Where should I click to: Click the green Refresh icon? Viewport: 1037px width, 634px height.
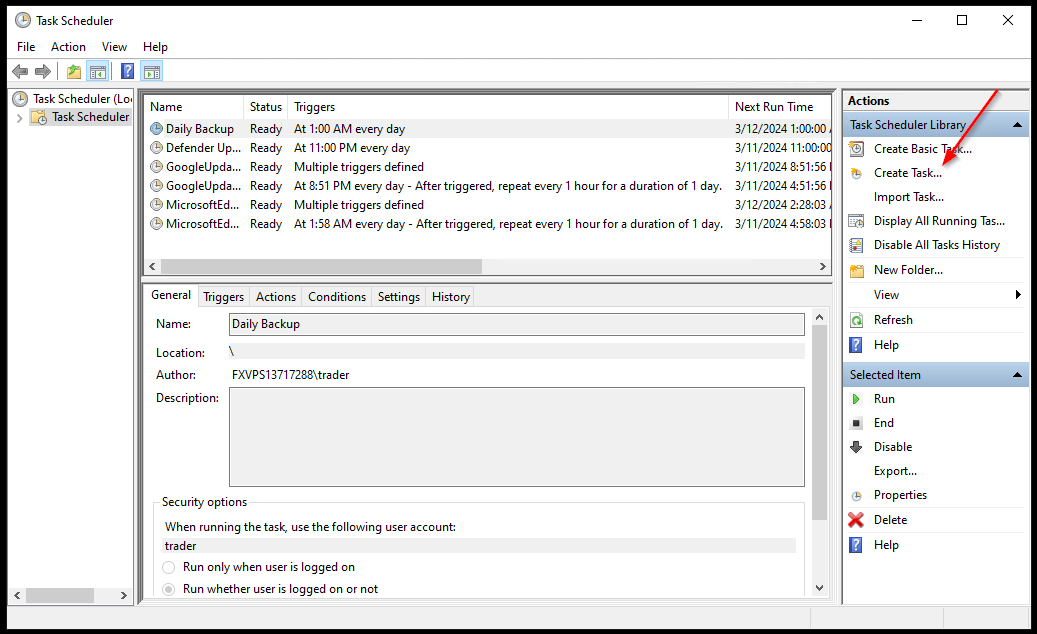pyautogui.click(x=856, y=320)
